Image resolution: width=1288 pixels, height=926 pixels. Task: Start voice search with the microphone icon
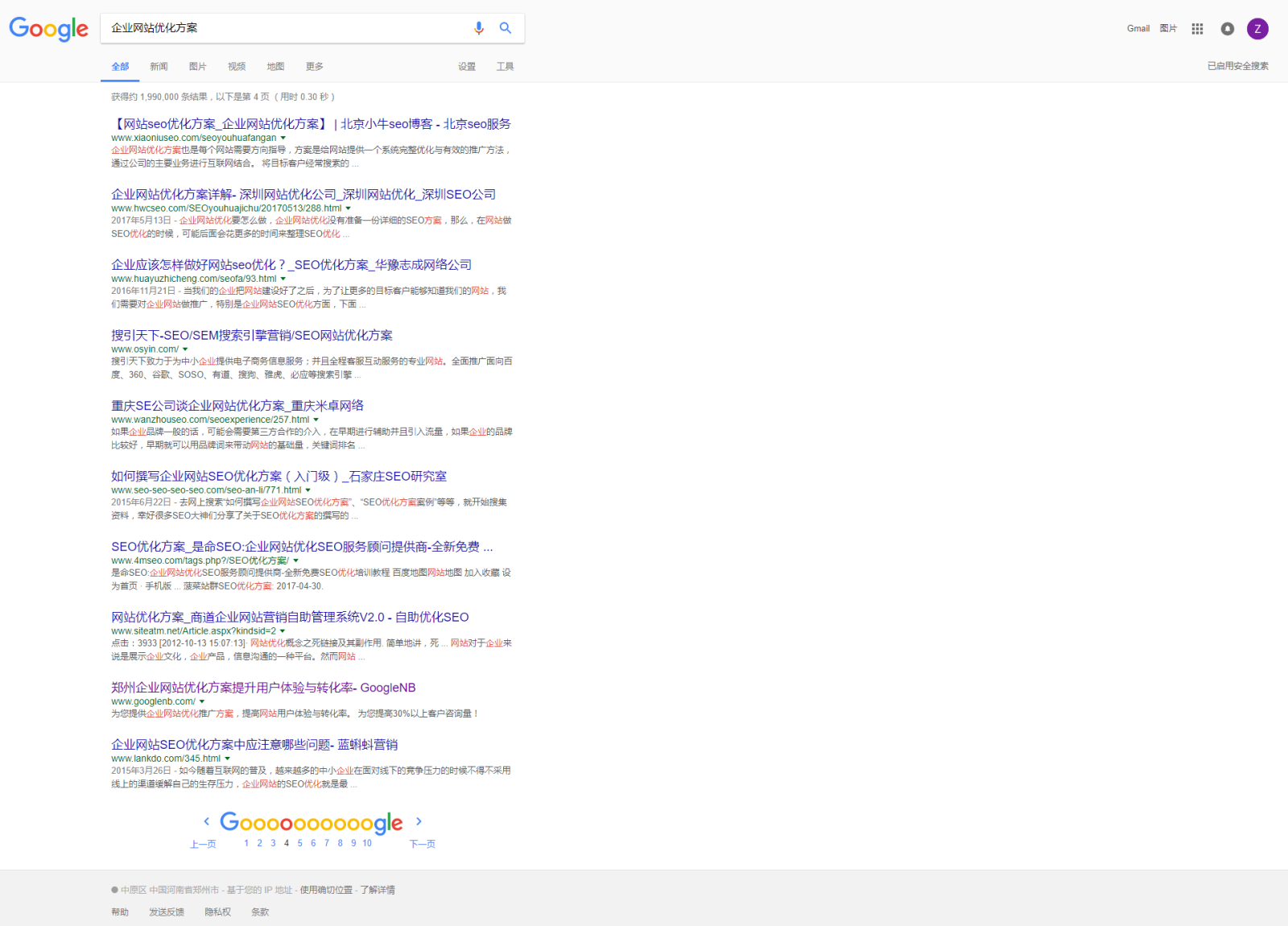point(479,28)
